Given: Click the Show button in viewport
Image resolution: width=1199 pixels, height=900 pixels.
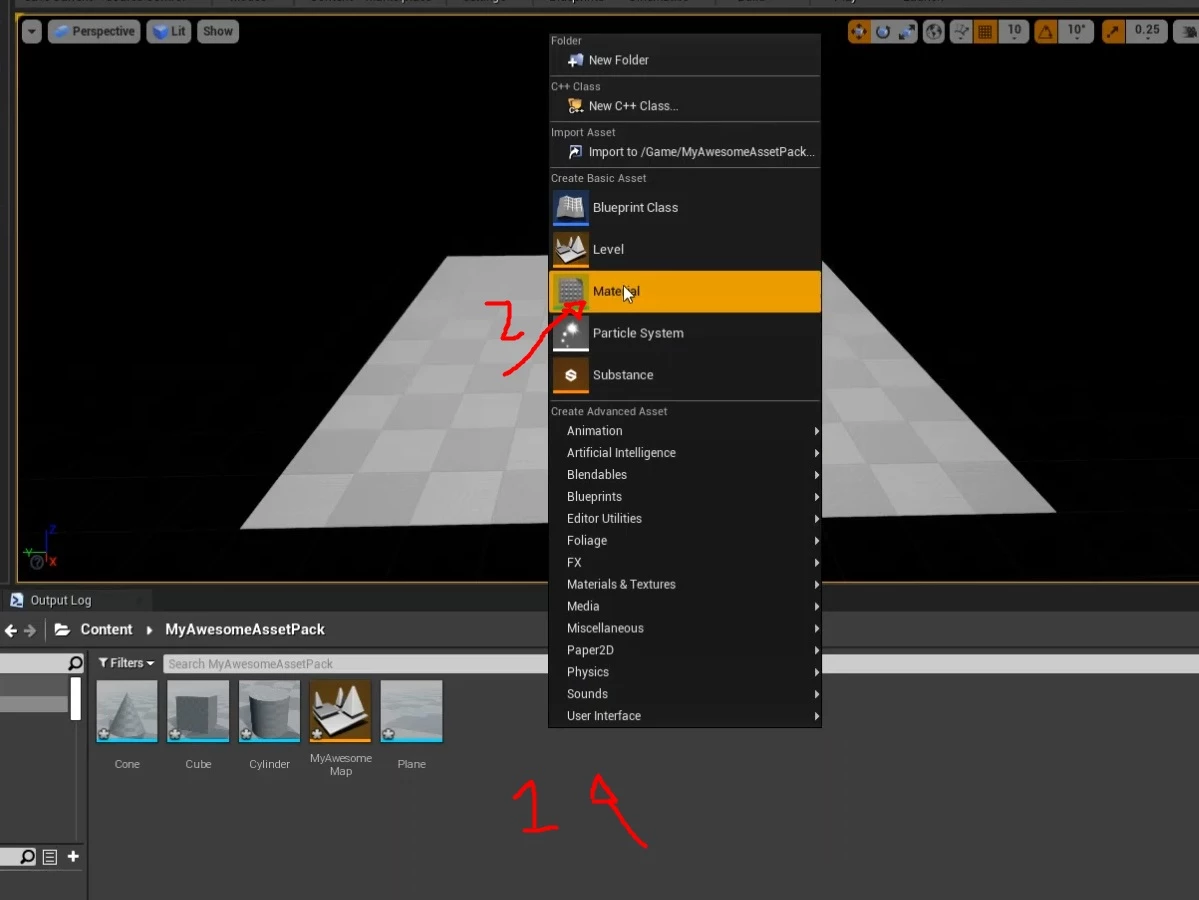Looking at the screenshot, I should click(x=218, y=31).
